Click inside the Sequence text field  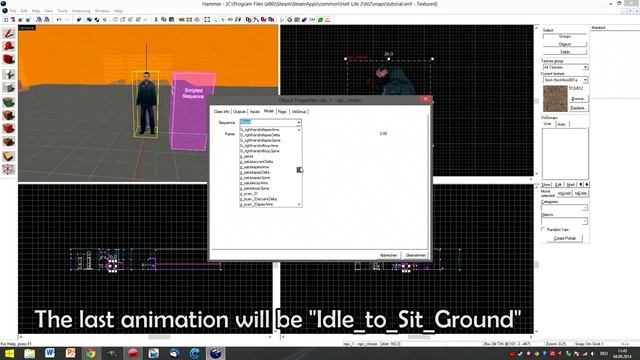pyautogui.click(x=268, y=122)
